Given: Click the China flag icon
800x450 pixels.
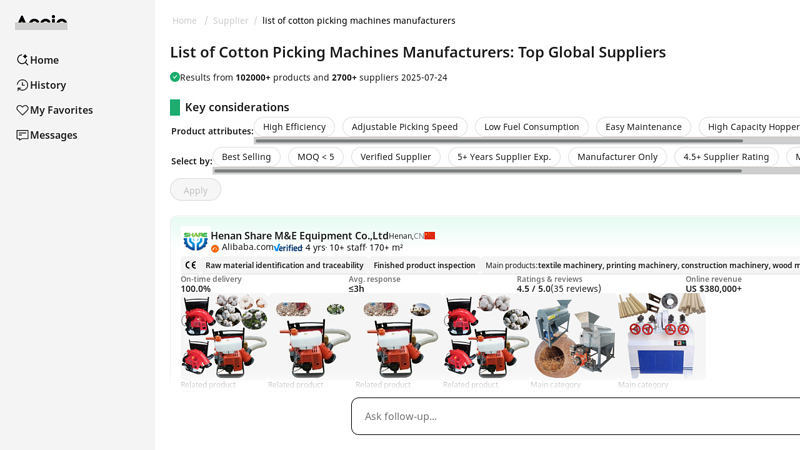Looking at the screenshot, I should pyautogui.click(x=430, y=236).
